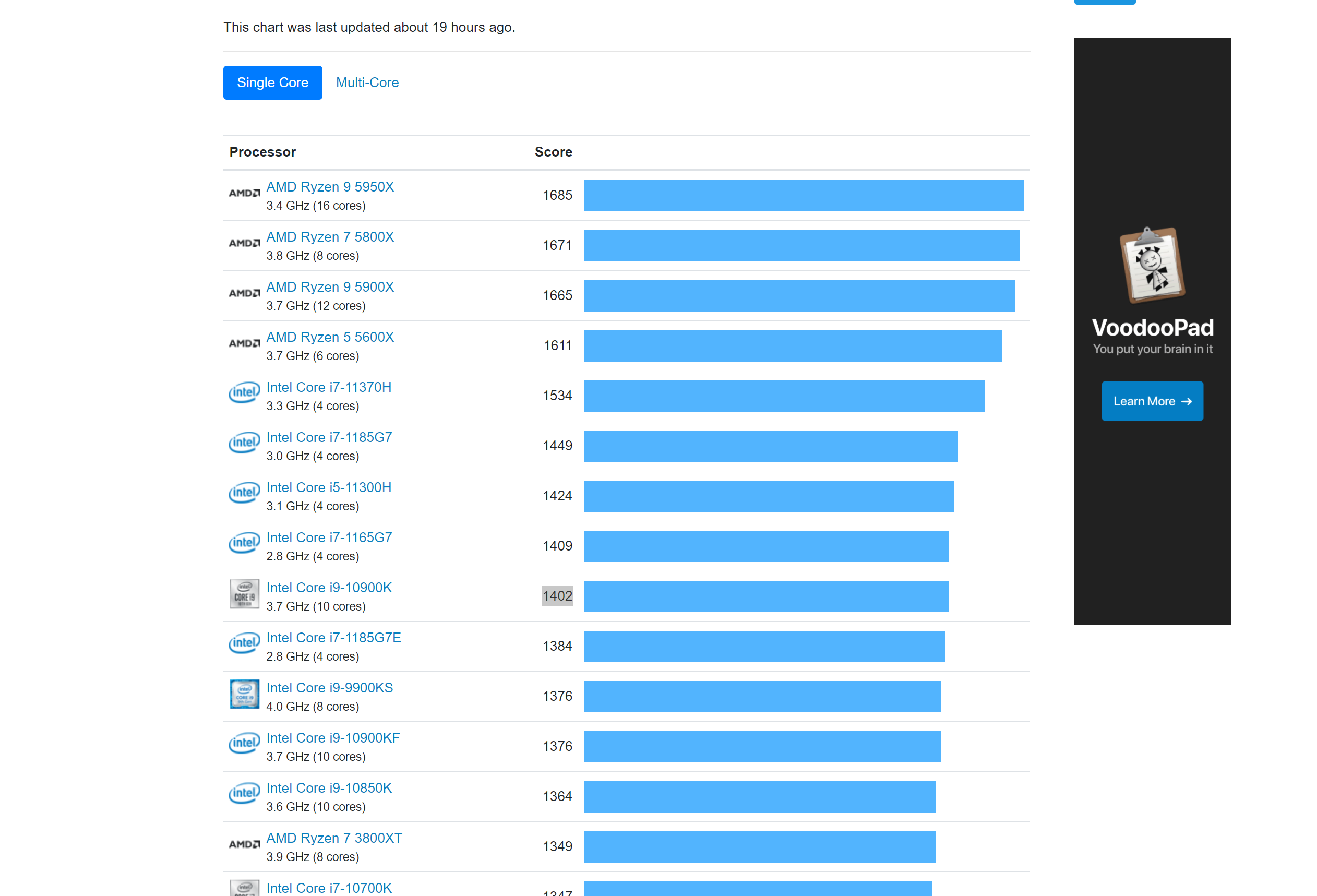
Task: Click the score bar for Ryzen 7 3800XT
Action: pos(759,847)
